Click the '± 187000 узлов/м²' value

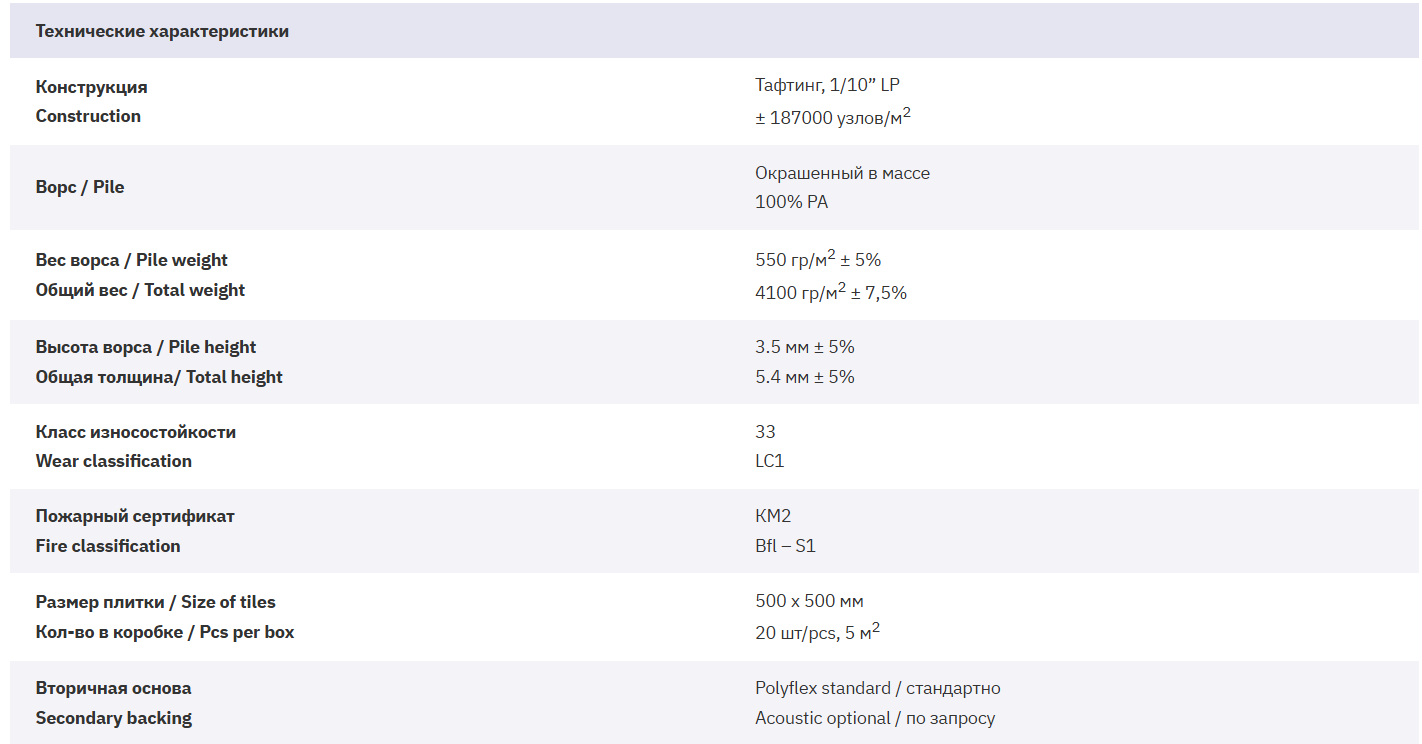click(x=833, y=116)
